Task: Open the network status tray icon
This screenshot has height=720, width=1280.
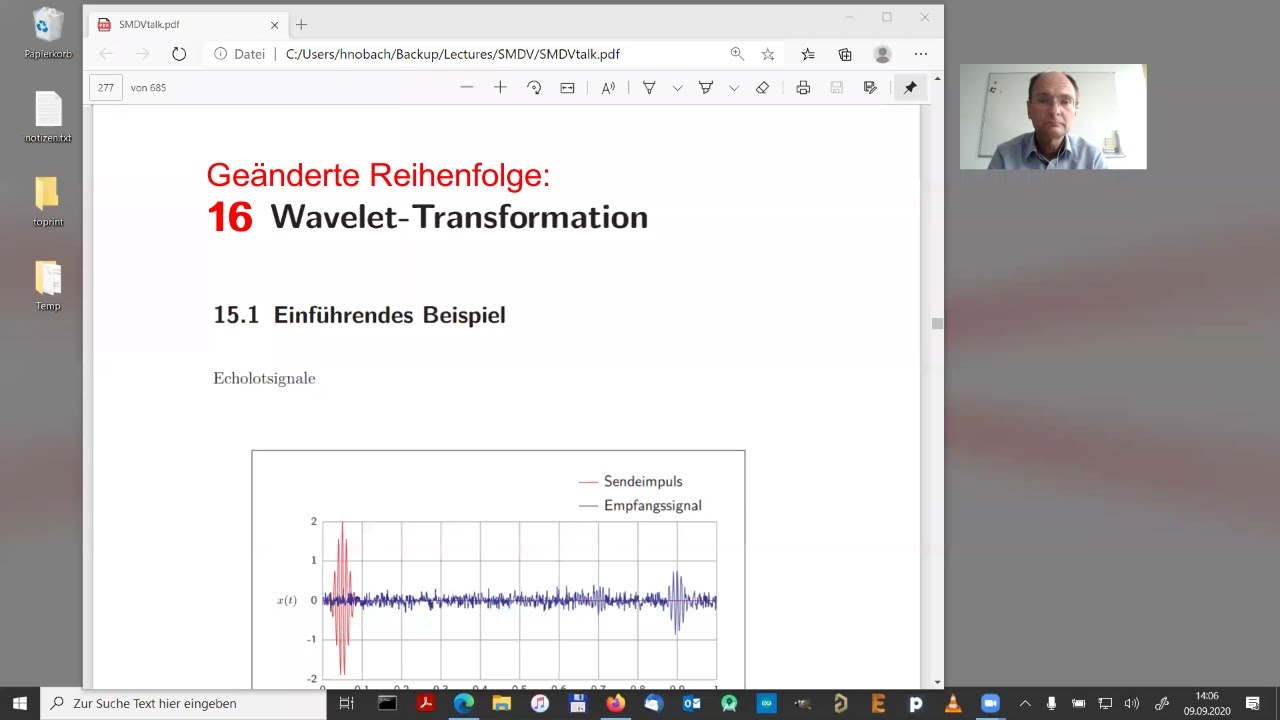Action: (1105, 703)
